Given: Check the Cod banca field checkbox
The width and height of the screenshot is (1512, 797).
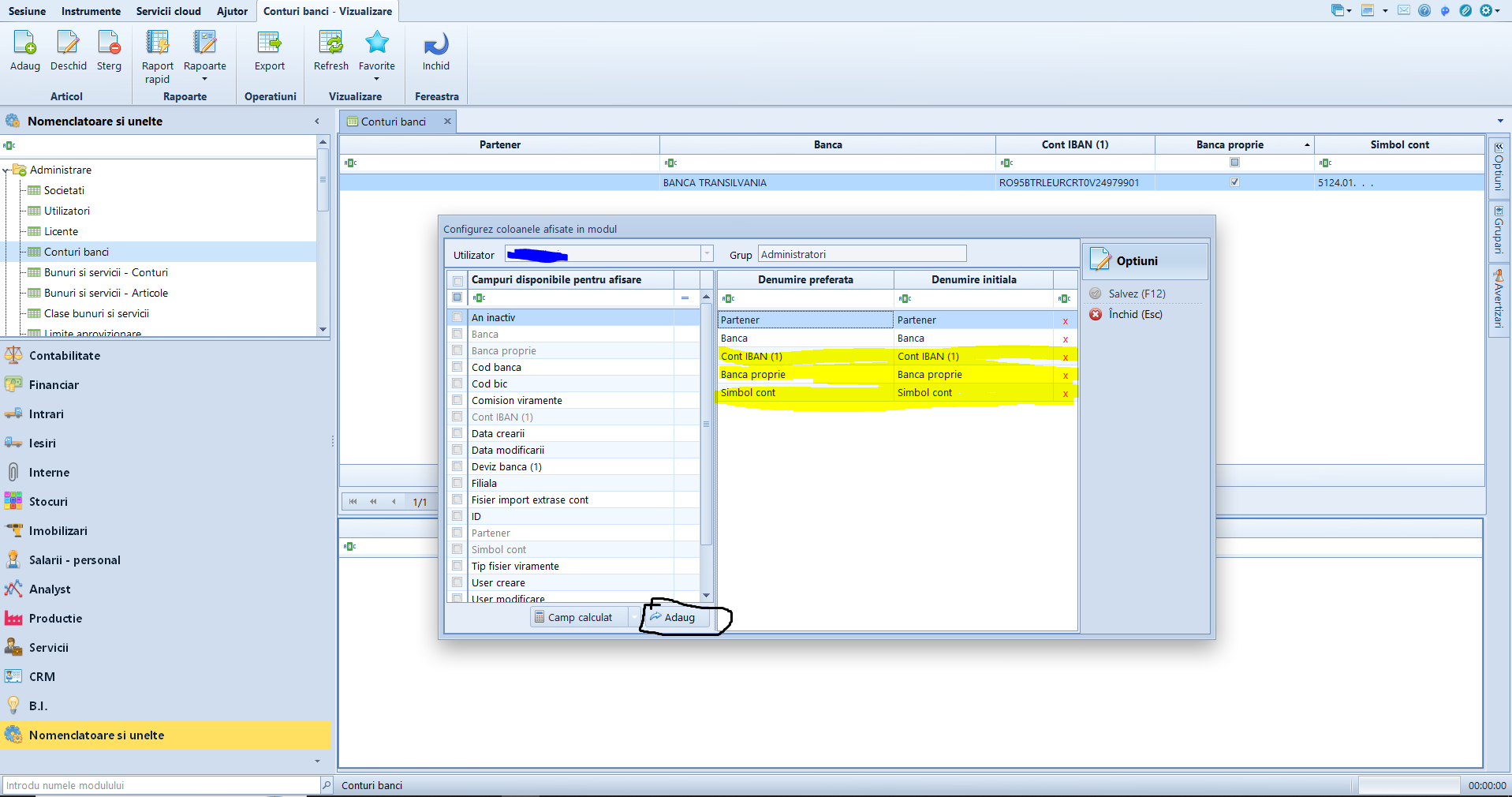Looking at the screenshot, I should (x=457, y=367).
